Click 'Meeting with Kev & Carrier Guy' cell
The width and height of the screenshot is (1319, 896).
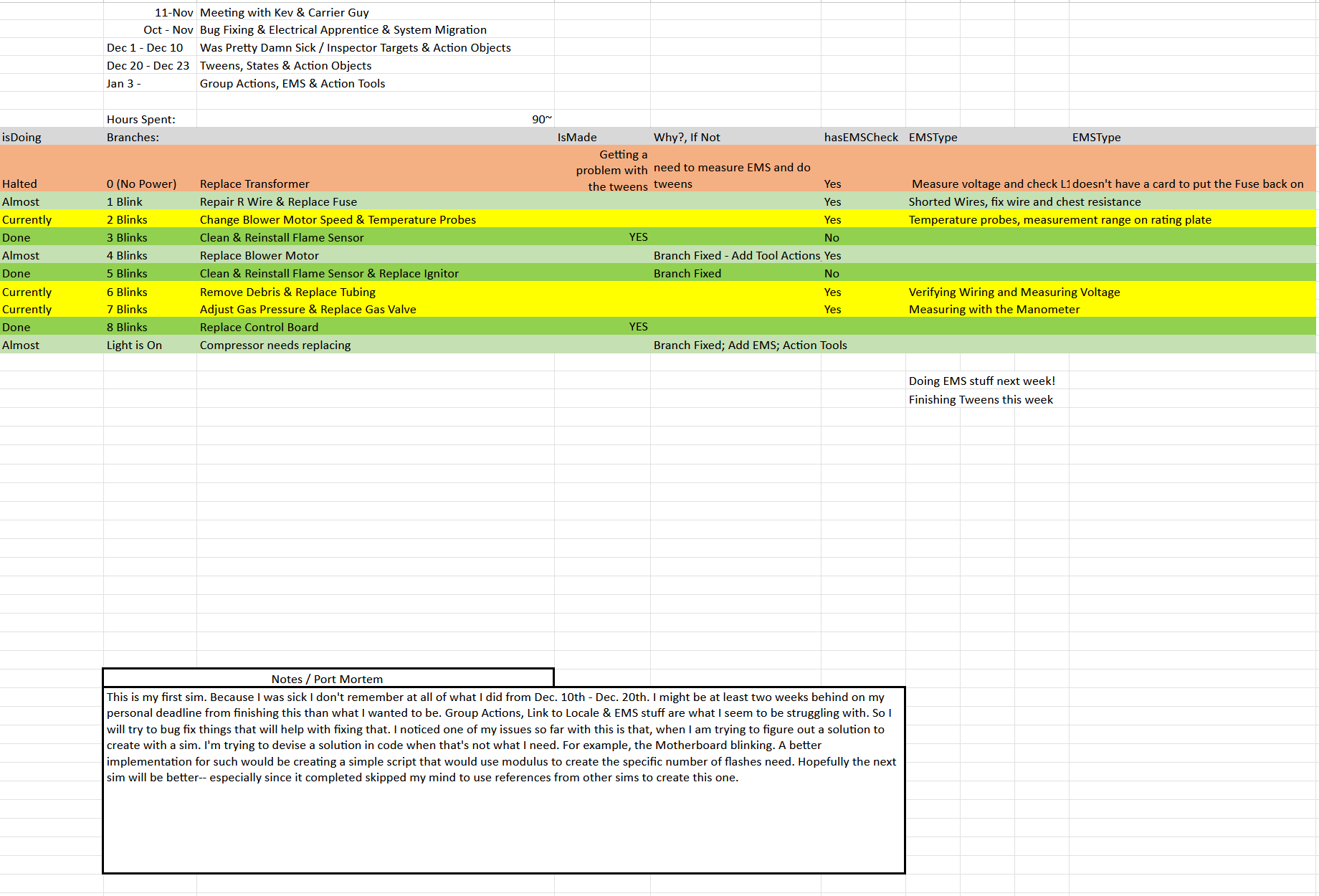(x=375, y=12)
